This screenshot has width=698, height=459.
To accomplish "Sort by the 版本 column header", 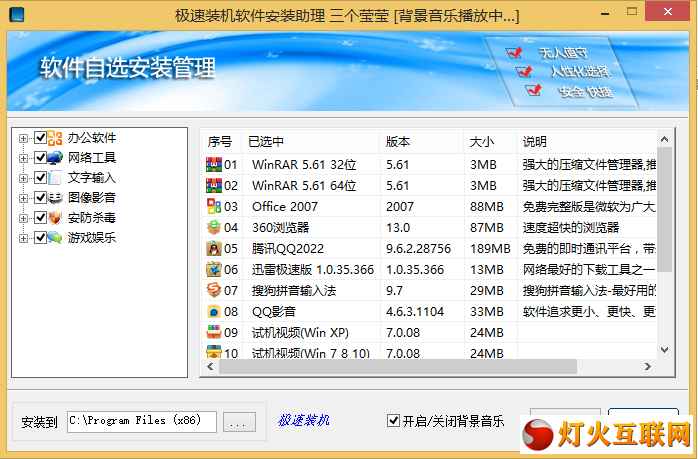I will coord(421,142).
